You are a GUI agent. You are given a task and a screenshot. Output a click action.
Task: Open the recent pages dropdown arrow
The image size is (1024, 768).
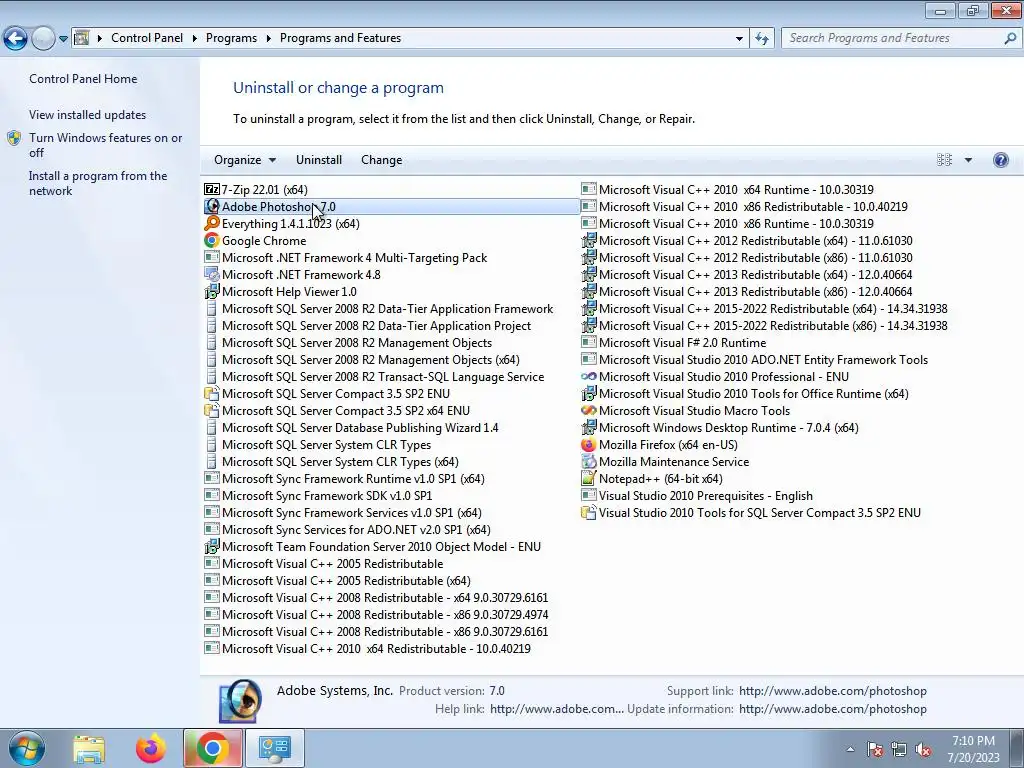pos(63,39)
